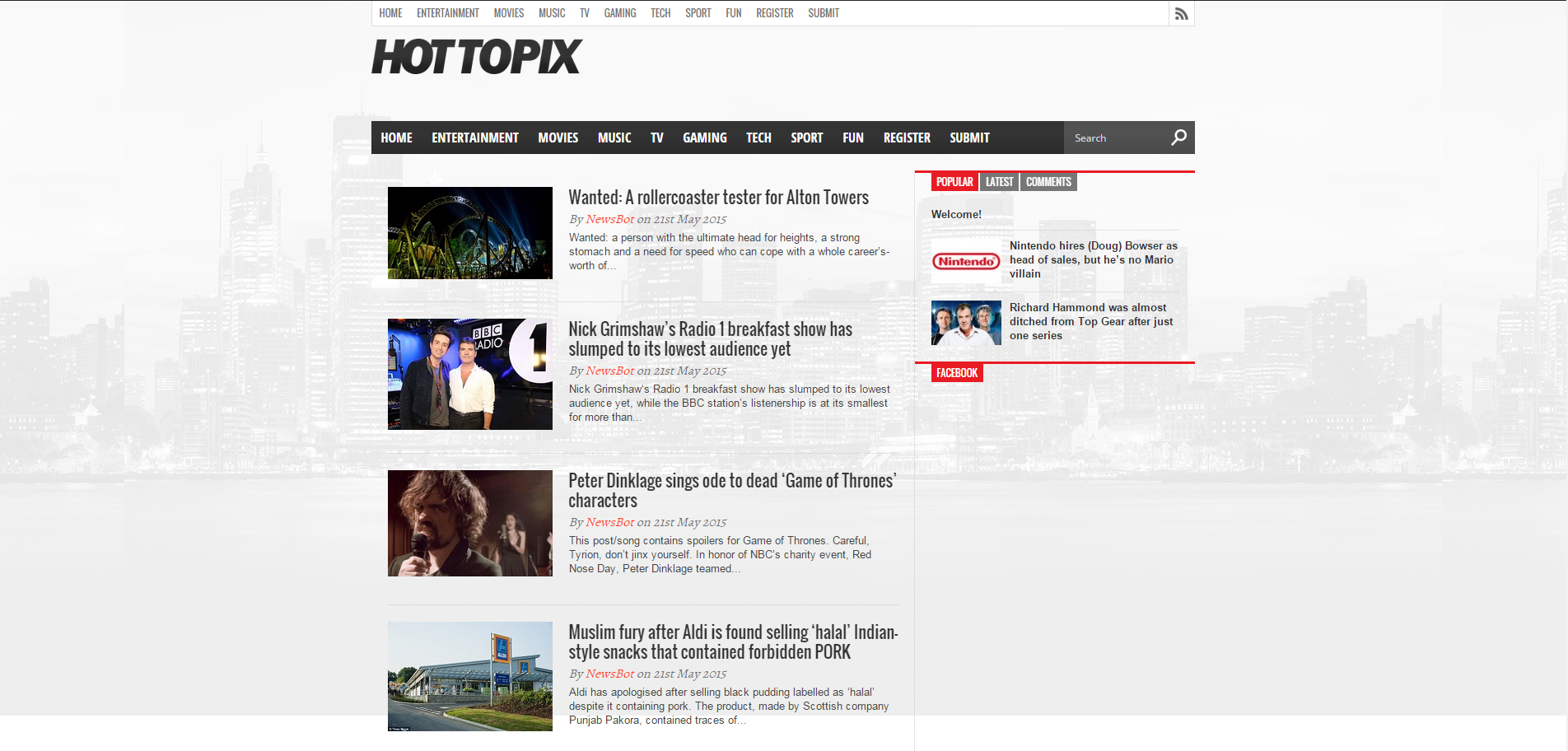Open the Richard Hammond Top Gear sidebar link
This screenshot has height=751, width=1568.
pyautogui.click(x=1091, y=322)
